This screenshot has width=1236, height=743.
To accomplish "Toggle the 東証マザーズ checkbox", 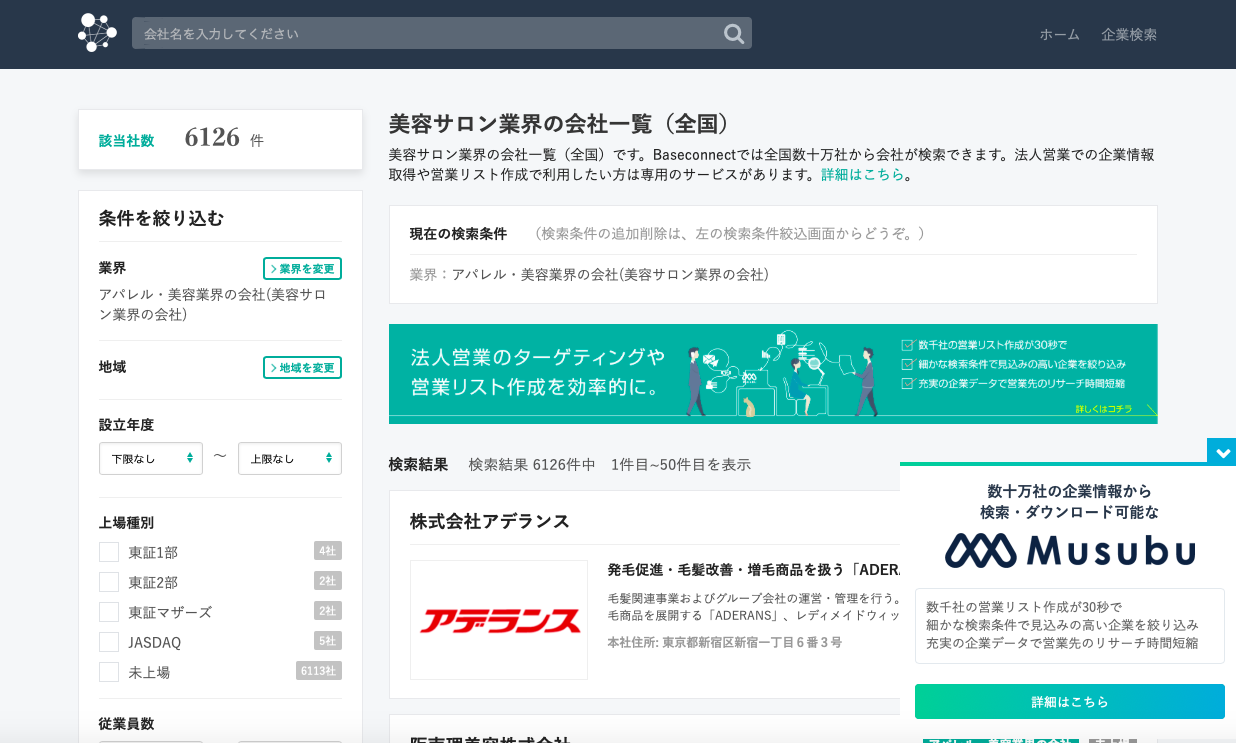I will (x=109, y=612).
